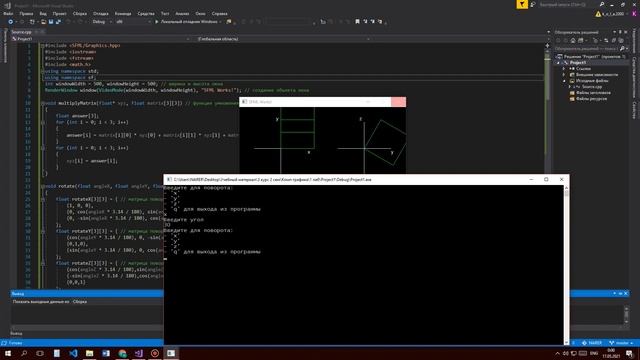
Task: Collapse the rotate function code block
Action: coord(42,186)
